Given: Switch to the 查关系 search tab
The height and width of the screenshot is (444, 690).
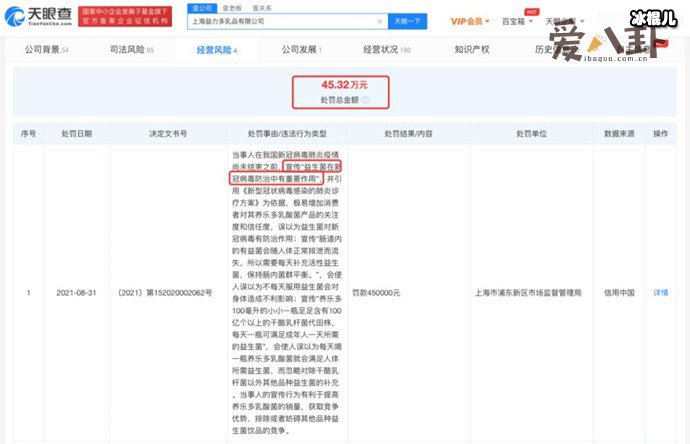Looking at the screenshot, I should [x=262, y=8].
